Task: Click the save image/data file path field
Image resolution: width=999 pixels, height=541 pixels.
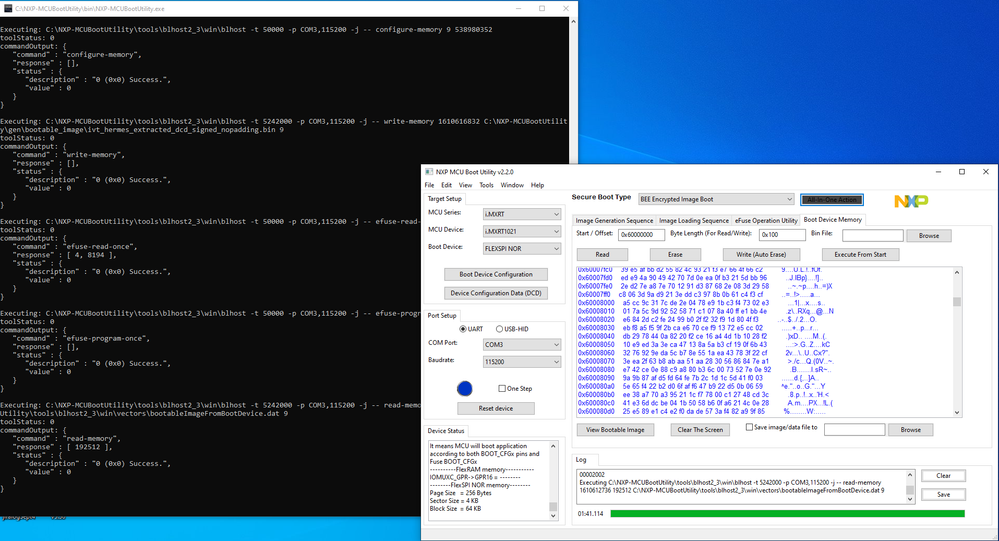Action: pos(854,429)
